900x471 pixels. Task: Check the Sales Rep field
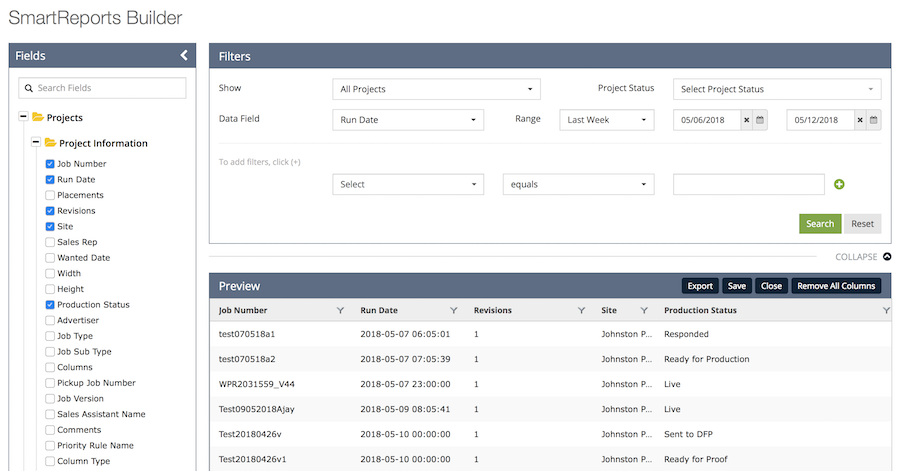coord(50,242)
